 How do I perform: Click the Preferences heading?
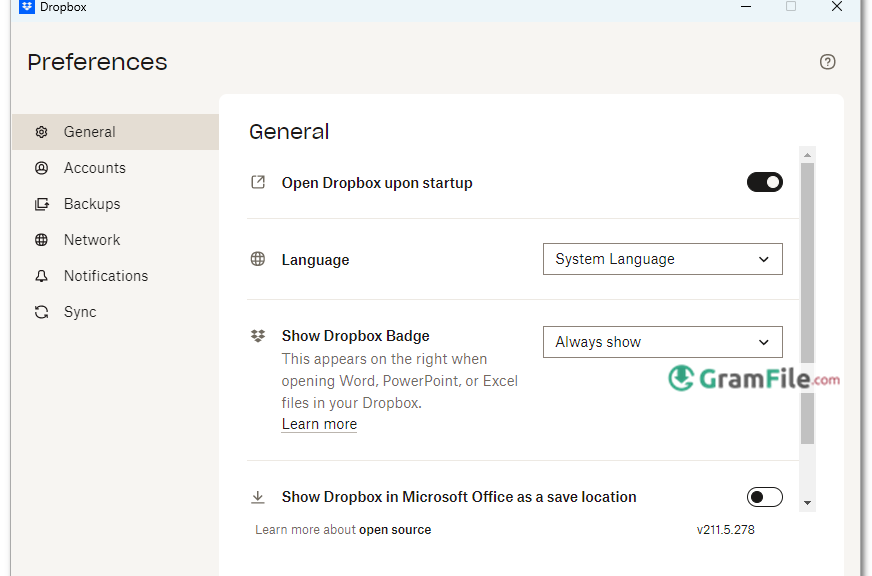[x=97, y=62]
